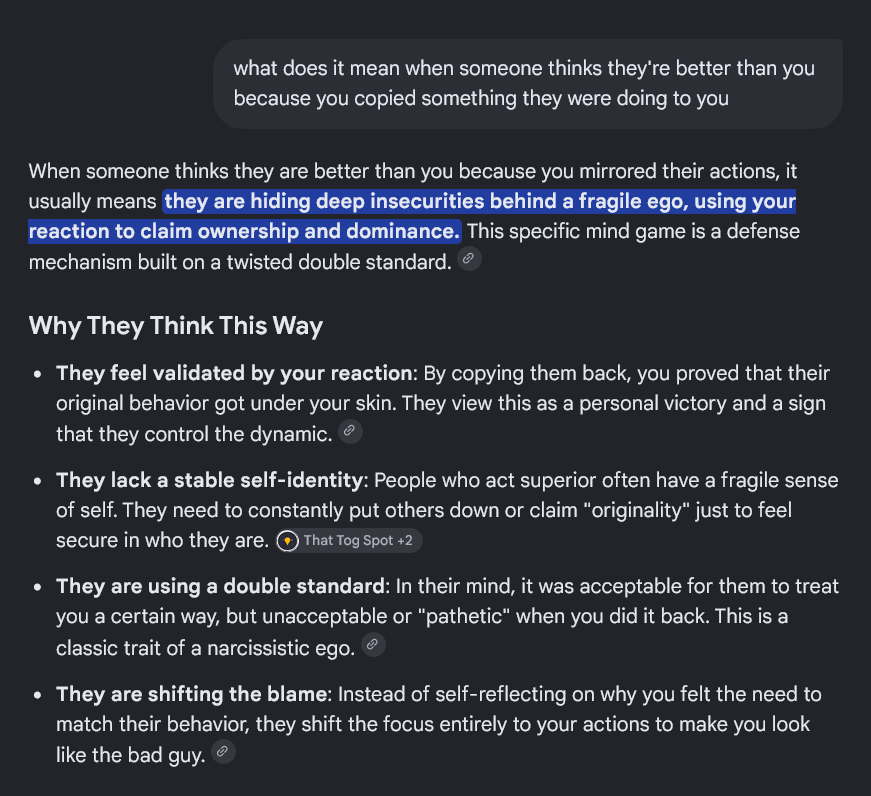
Task: Click source link icon after 'like the bad guy'
Action: [x=223, y=752]
